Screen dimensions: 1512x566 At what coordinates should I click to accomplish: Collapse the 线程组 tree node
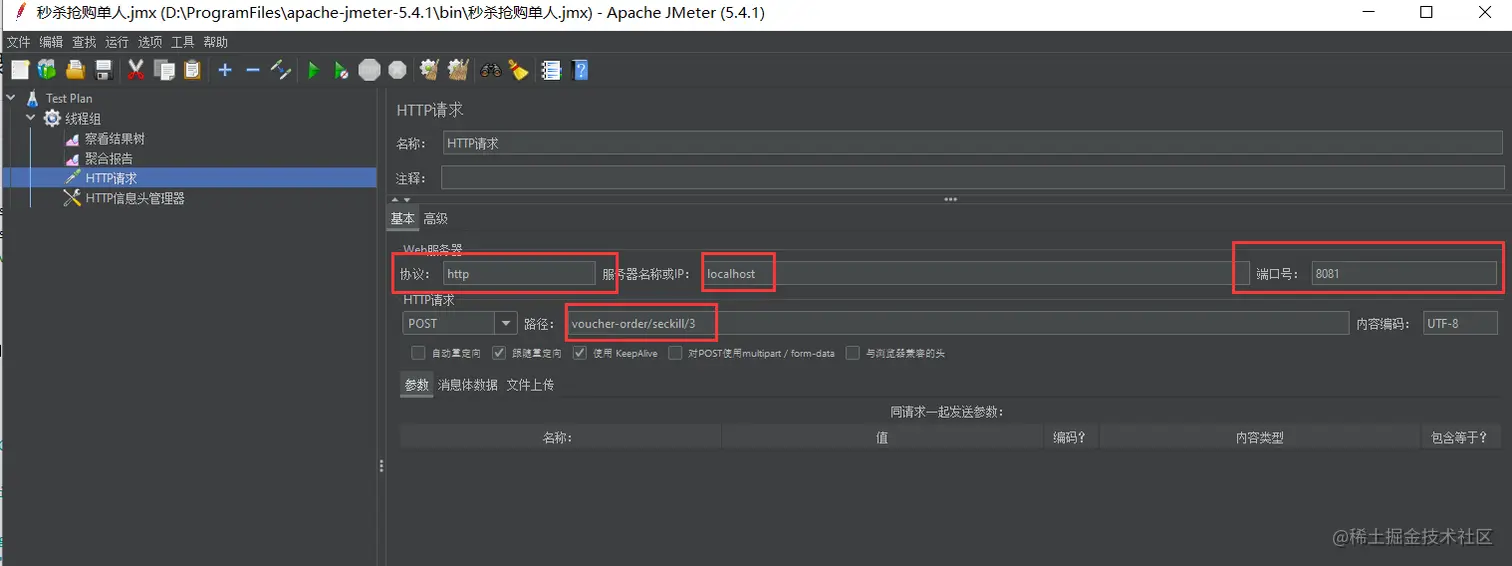31,118
